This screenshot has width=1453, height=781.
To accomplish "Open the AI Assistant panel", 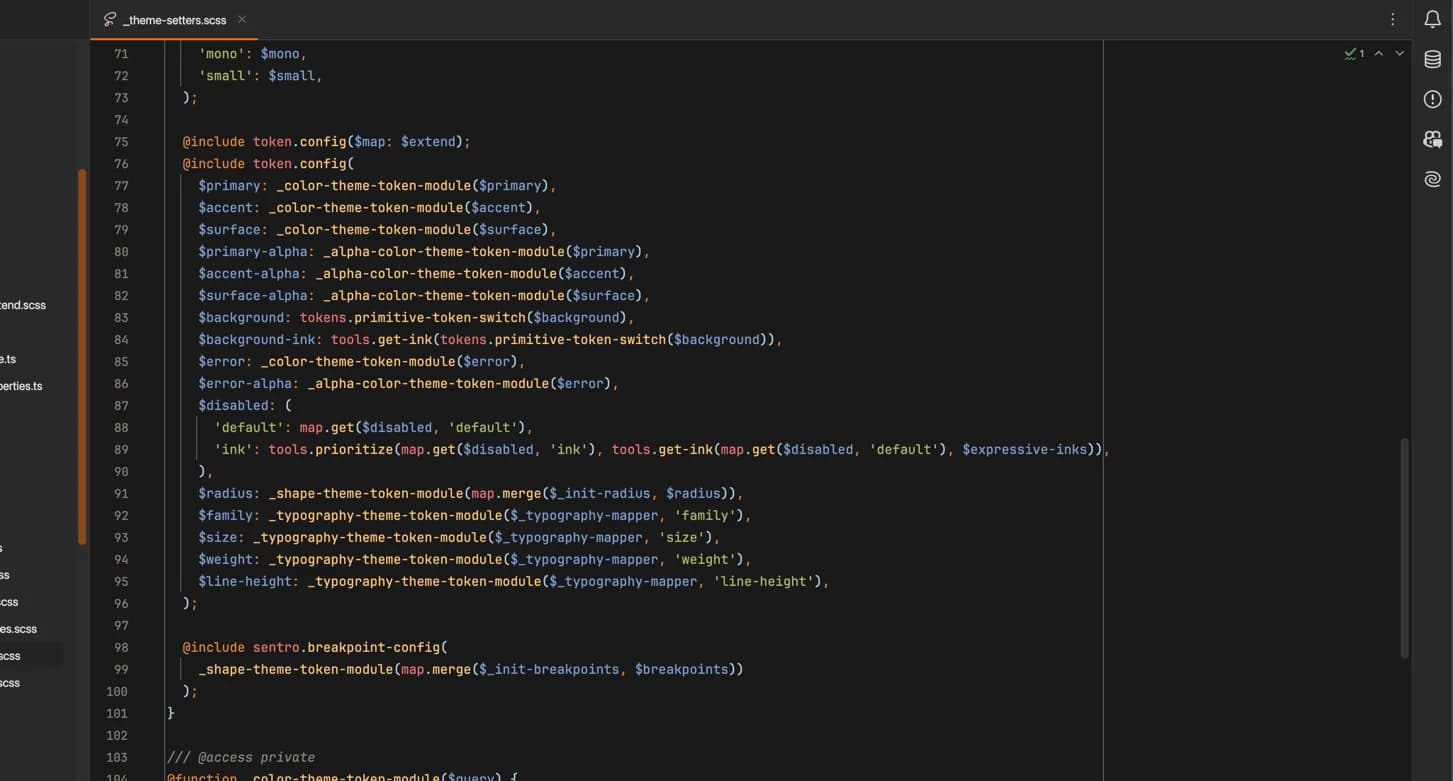I will (1432, 178).
